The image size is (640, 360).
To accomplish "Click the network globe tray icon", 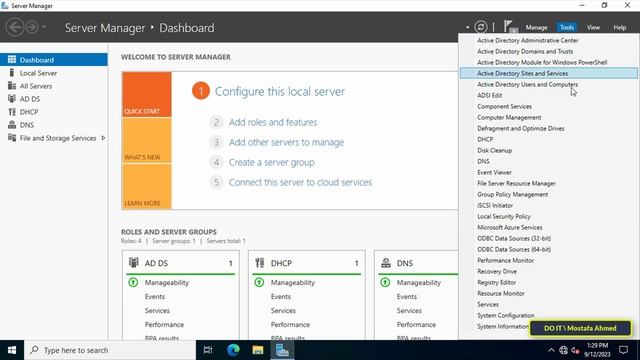I will pyautogui.click(x=564, y=350).
